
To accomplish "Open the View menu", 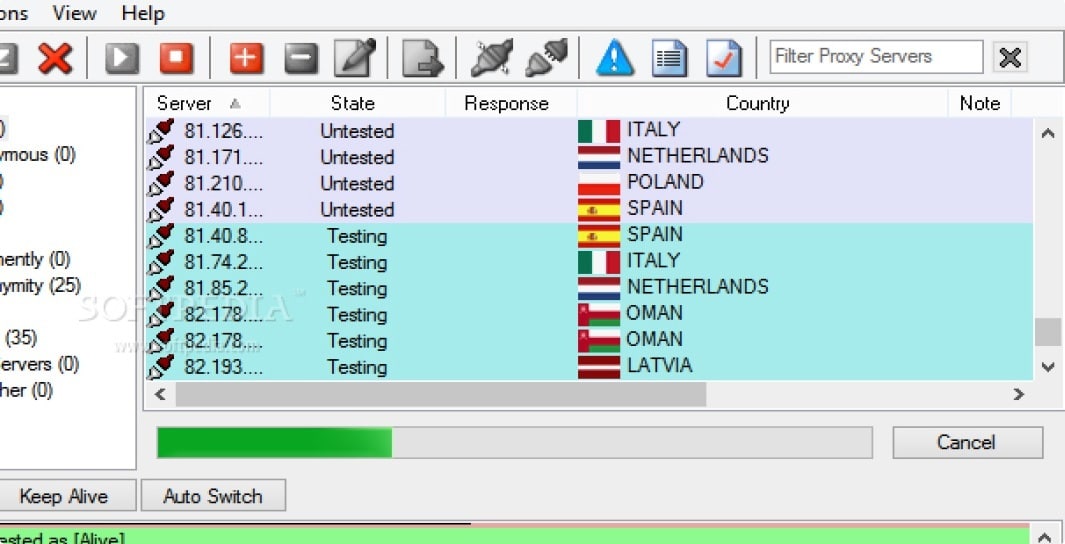I will (x=75, y=13).
